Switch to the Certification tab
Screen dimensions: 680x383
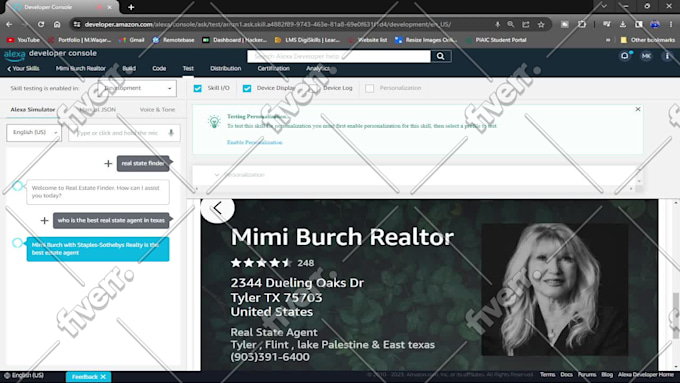tap(273, 69)
